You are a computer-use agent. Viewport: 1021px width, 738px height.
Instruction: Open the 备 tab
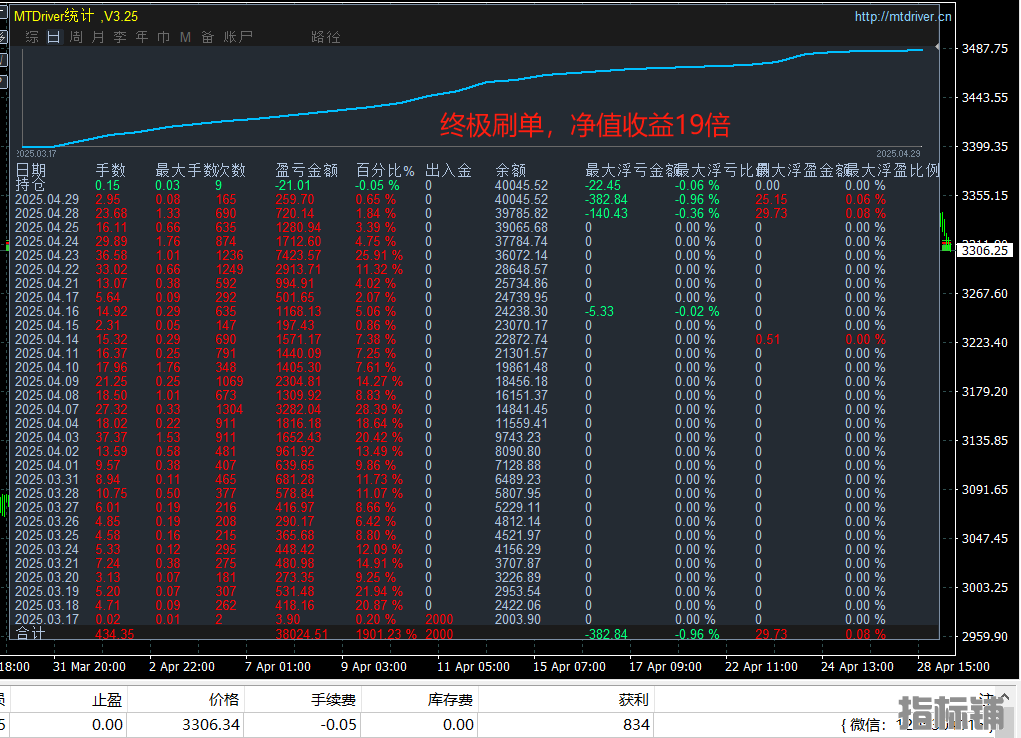click(x=208, y=37)
